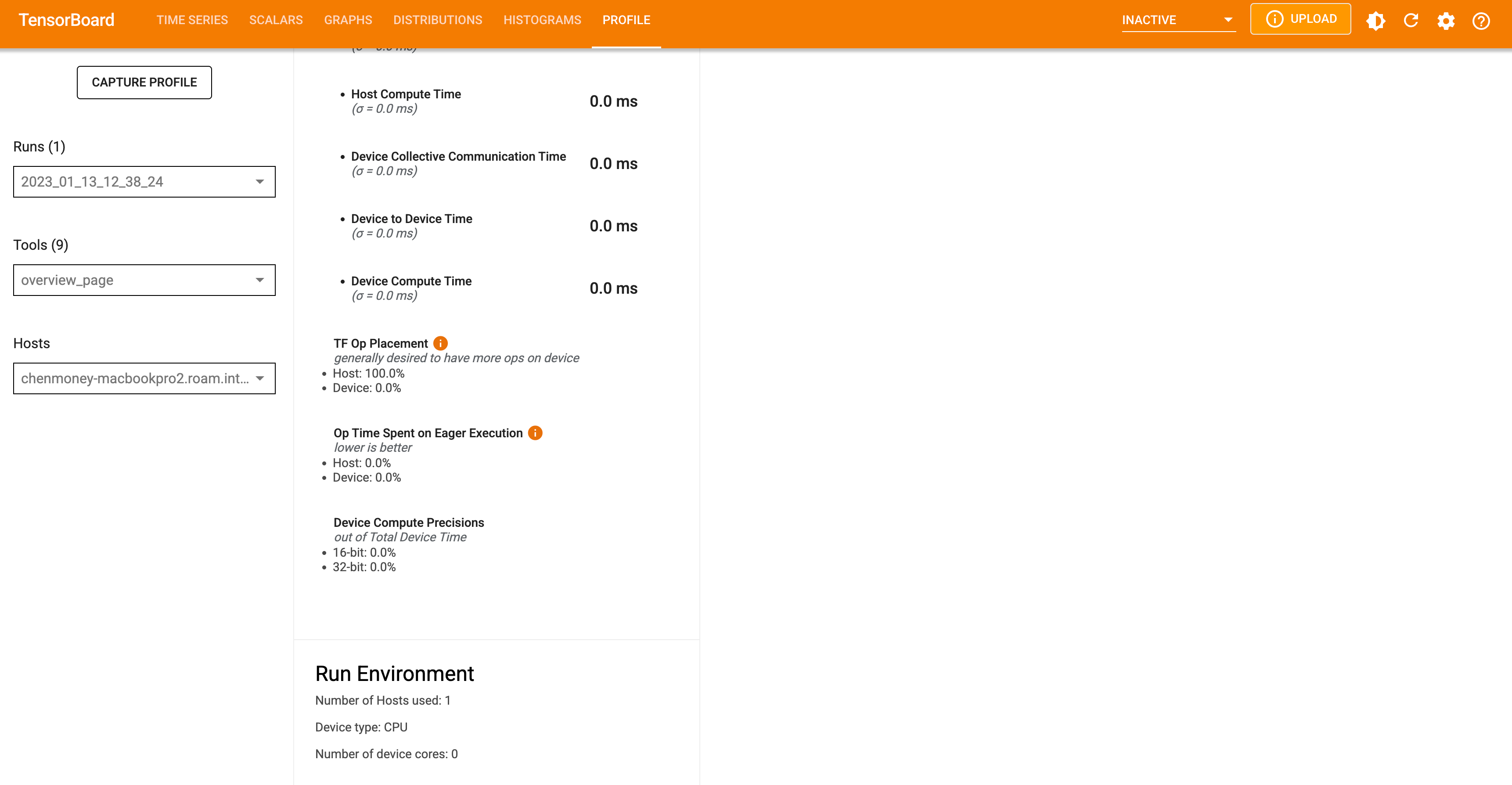This screenshot has width=1512, height=785.
Task: Switch to the Scalars tab
Action: 276,20
